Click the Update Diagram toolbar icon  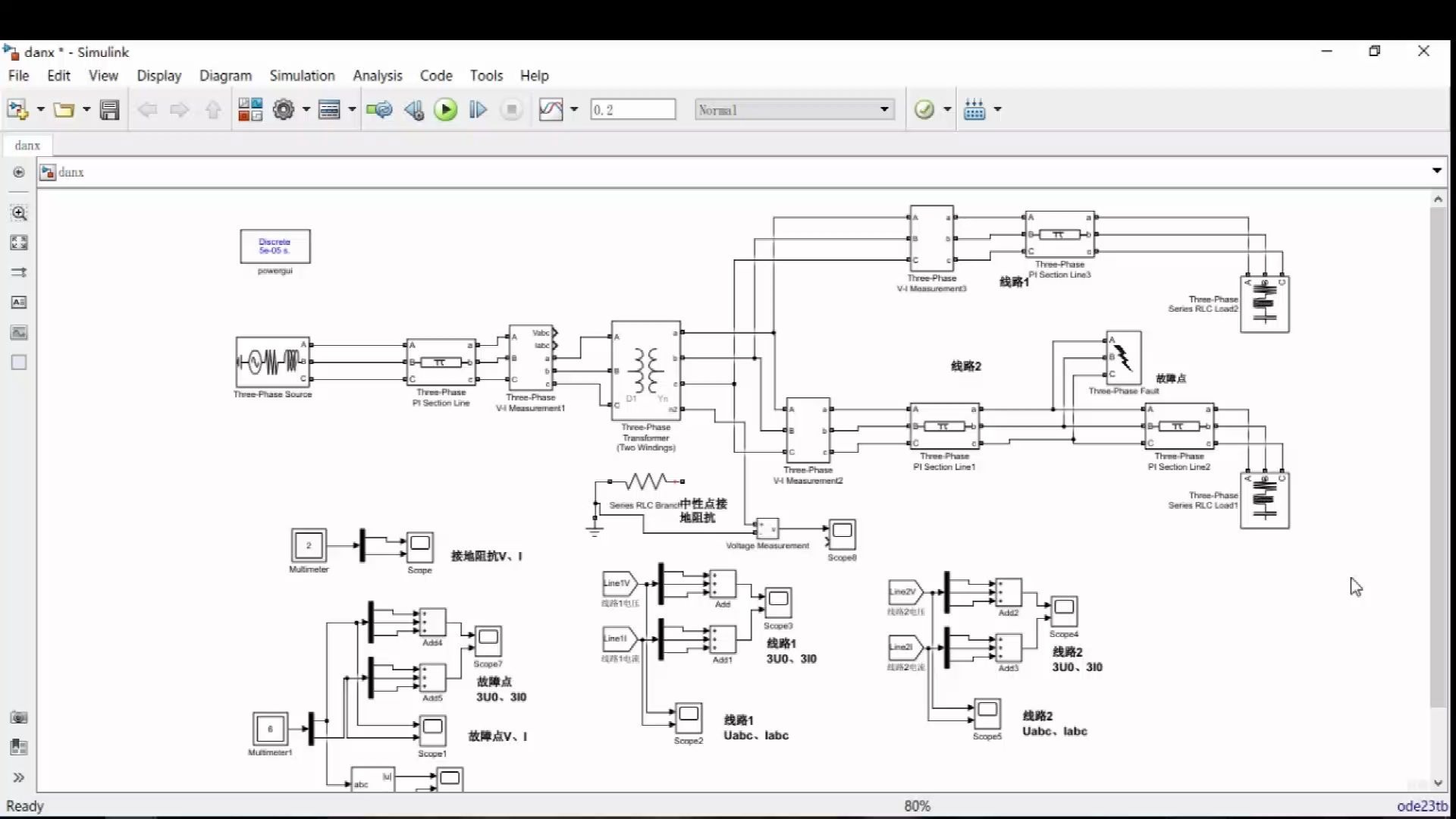coord(379,110)
